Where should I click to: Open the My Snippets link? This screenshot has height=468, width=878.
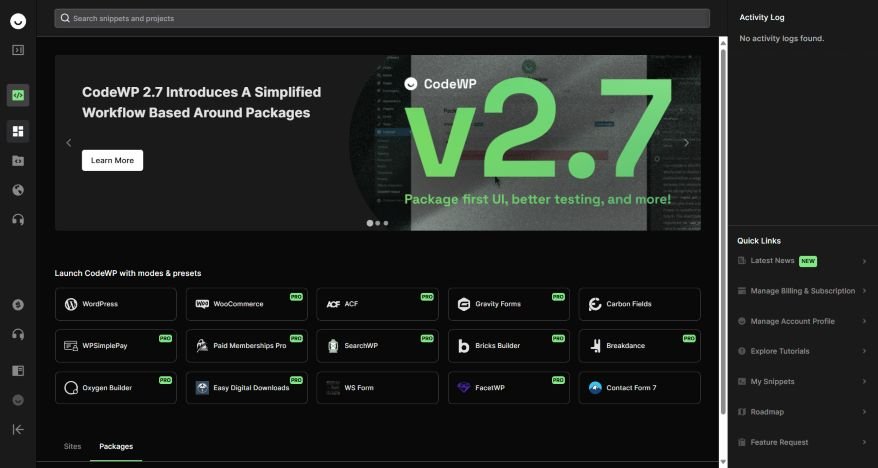point(802,382)
